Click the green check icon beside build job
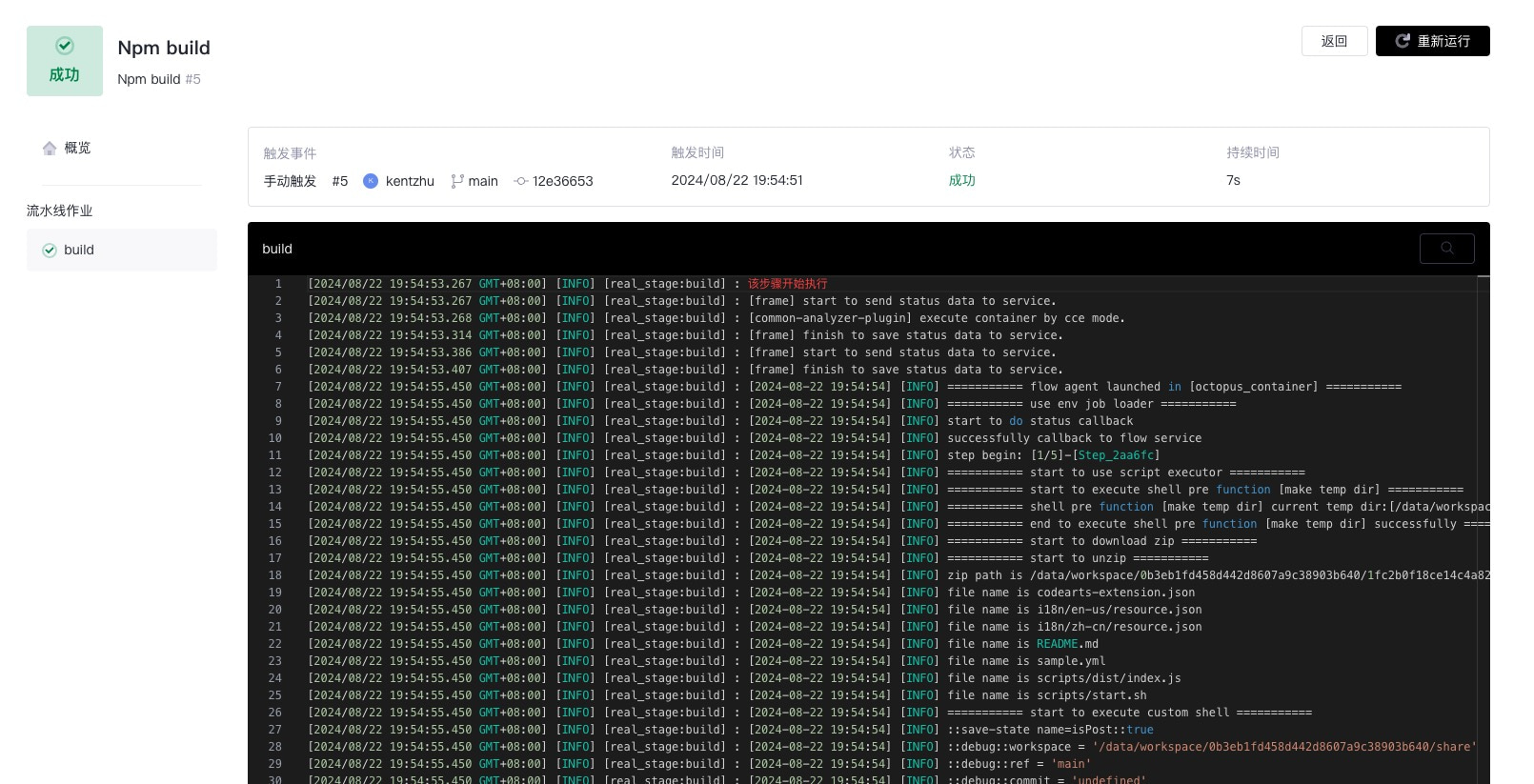1534x784 pixels. coord(50,251)
